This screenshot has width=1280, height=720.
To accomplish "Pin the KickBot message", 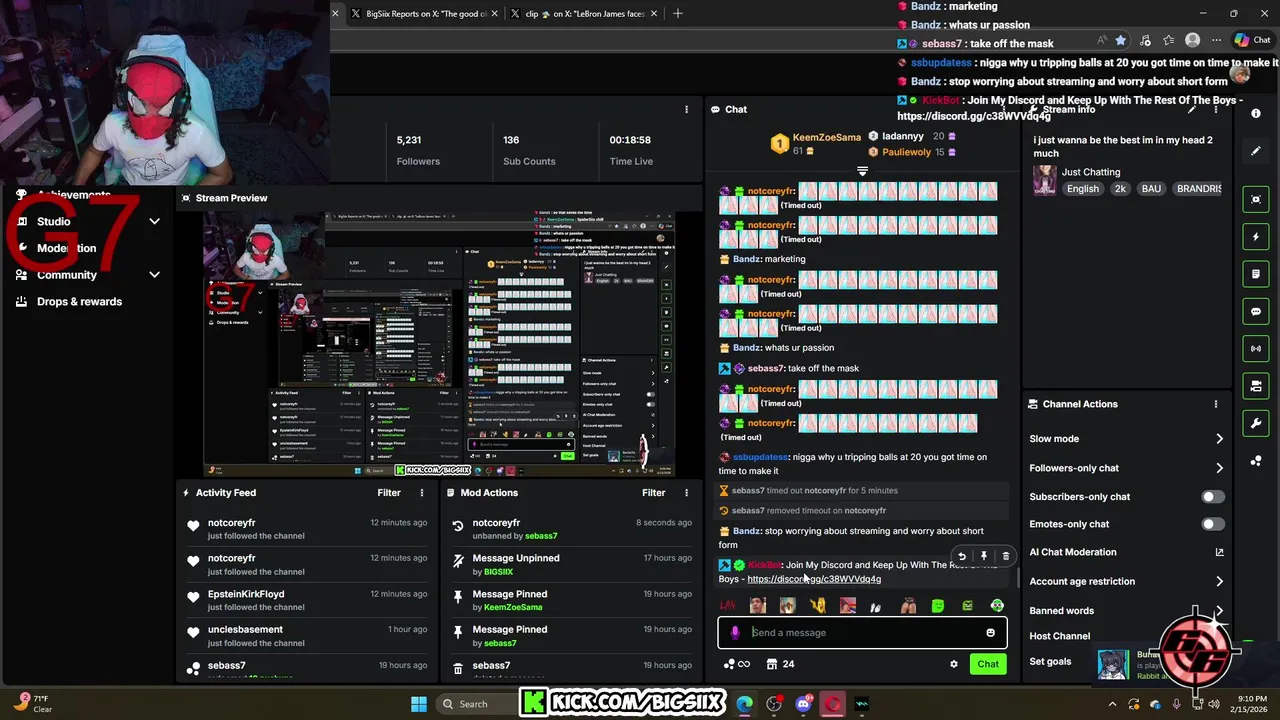I will 984,556.
